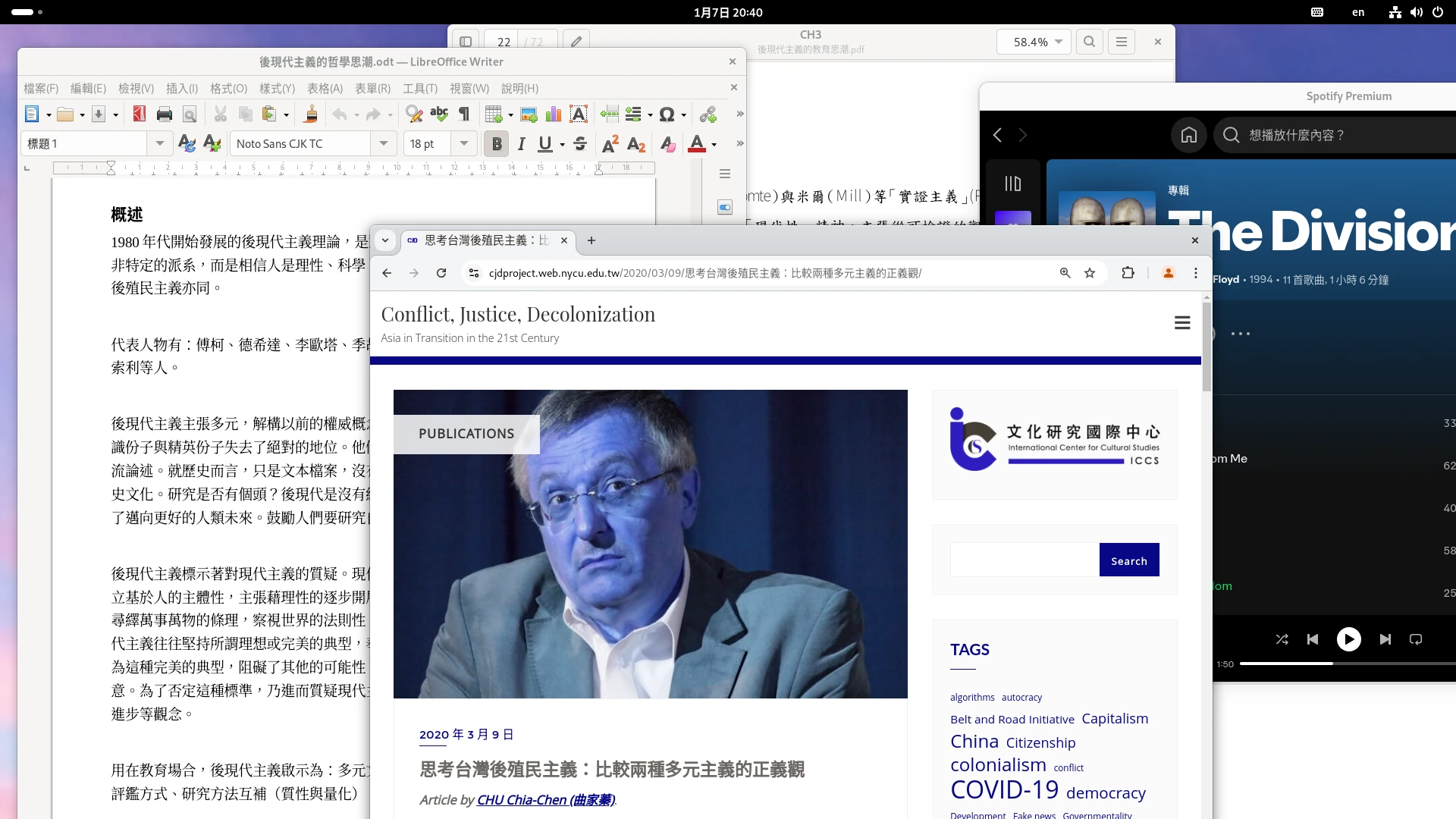Open the 格式(O) menu in Writer

[x=228, y=89]
